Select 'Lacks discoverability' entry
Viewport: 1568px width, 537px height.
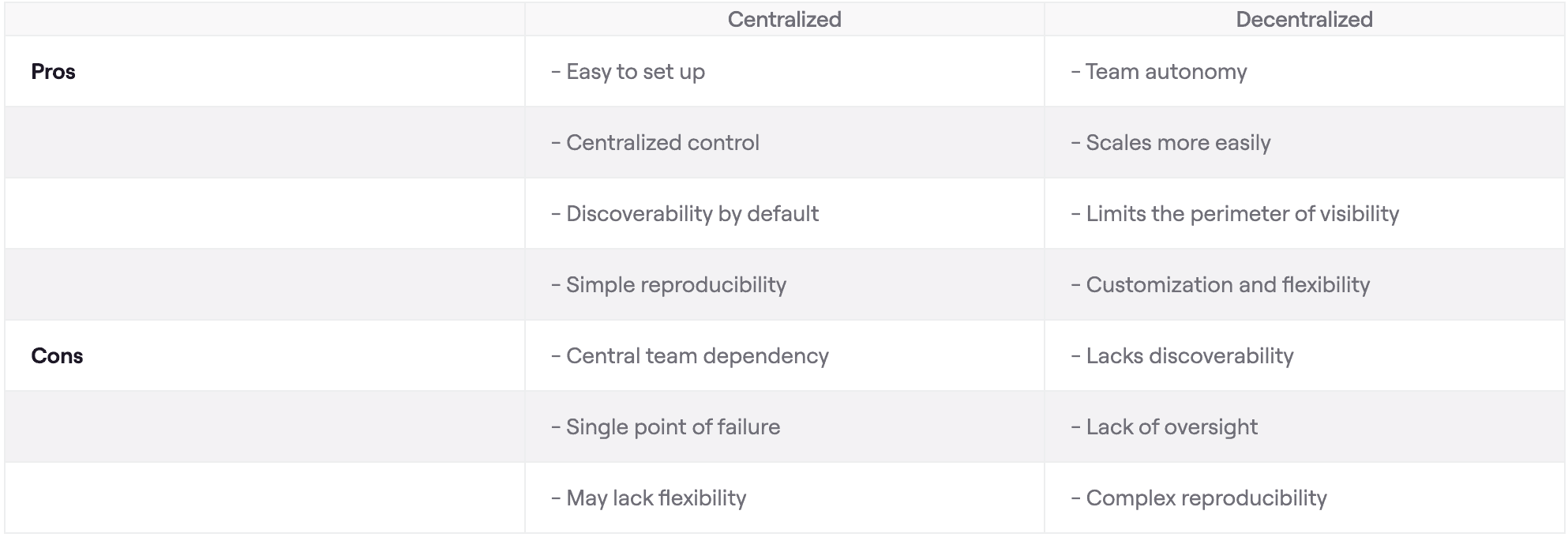[x=1189, y=356]
